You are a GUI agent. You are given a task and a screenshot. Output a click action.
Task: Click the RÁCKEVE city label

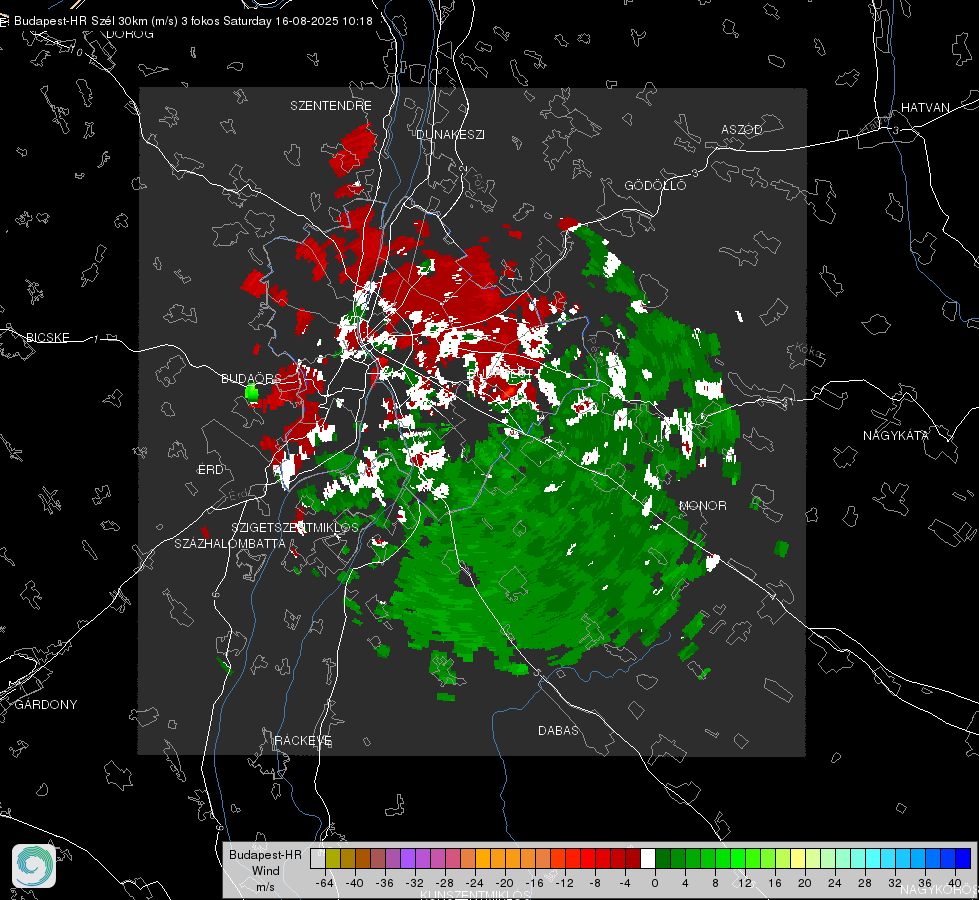pyautogui.click(x=303, y=740)
